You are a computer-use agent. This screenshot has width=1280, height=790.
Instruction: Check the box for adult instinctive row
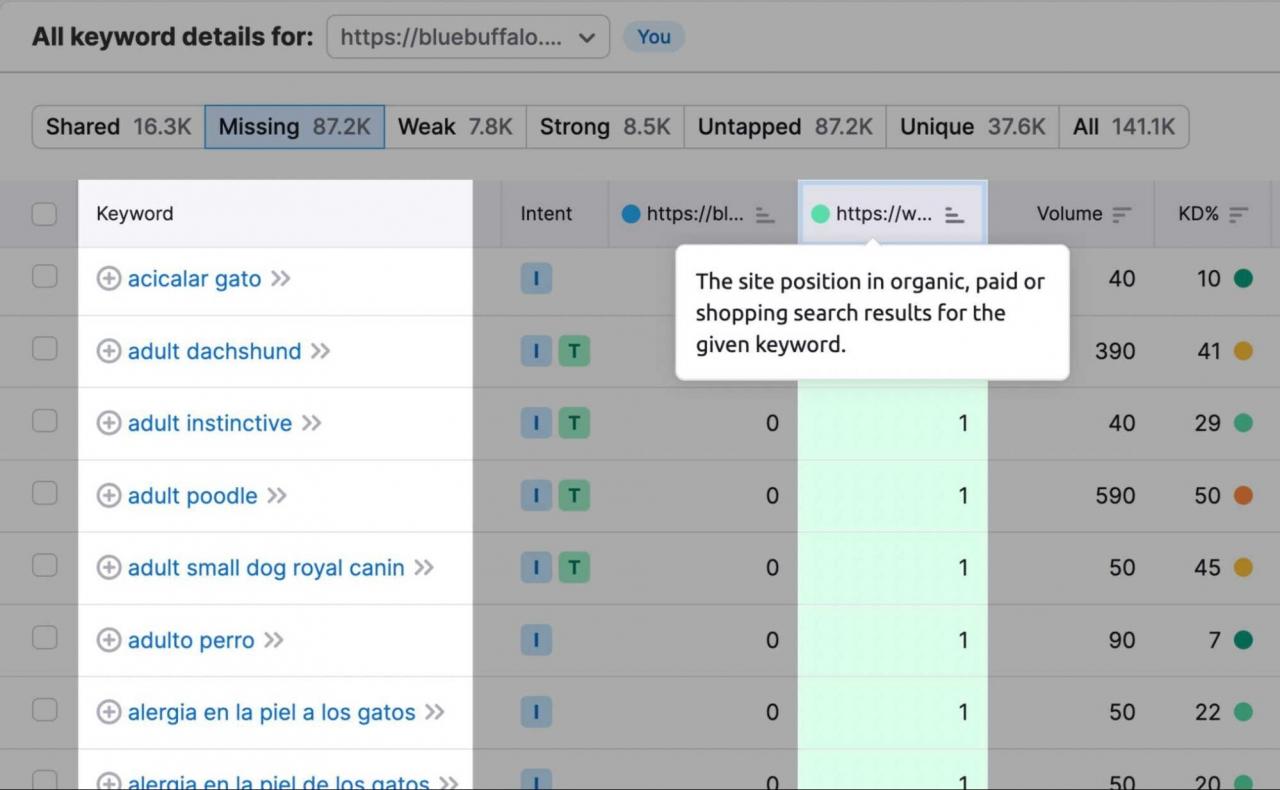44,421
